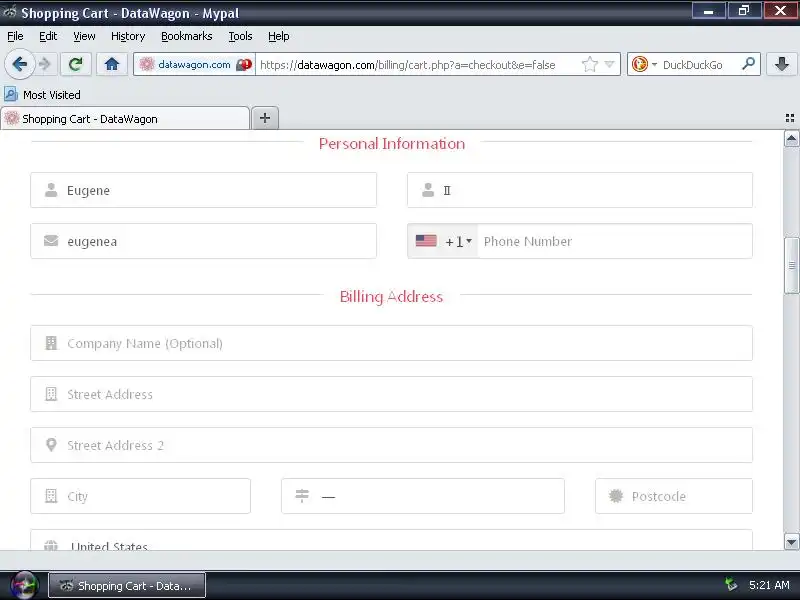This screenshot has width=800, height=600.
Task: Open the Bookmarks menu
Action: pyautogui.click(x=187, y=36)
